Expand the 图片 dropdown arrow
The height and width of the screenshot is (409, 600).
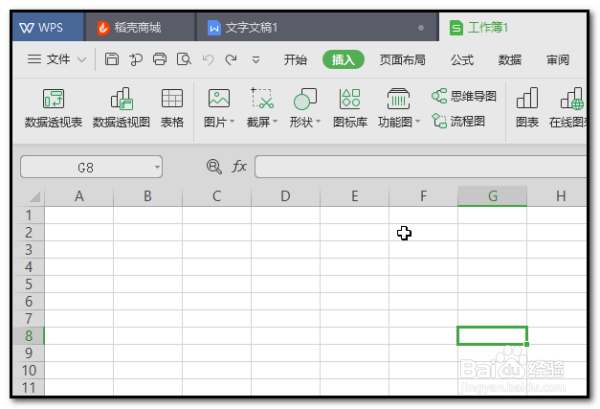(232, 122)
